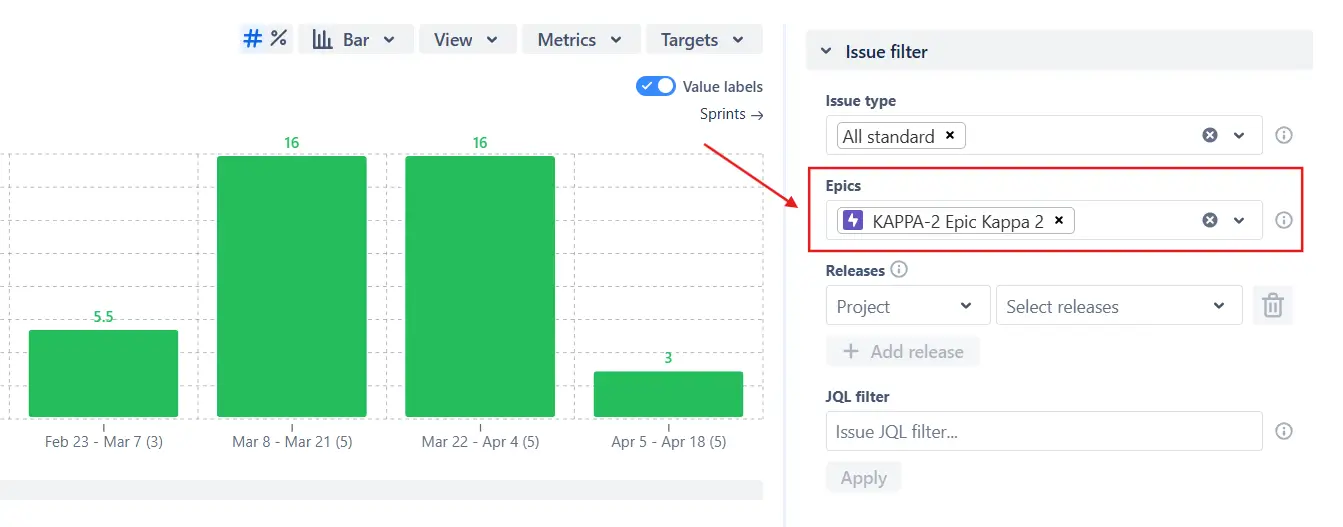Remove the KAPPA-2 Epic Kappa 2 tag

coord(1059,220)
